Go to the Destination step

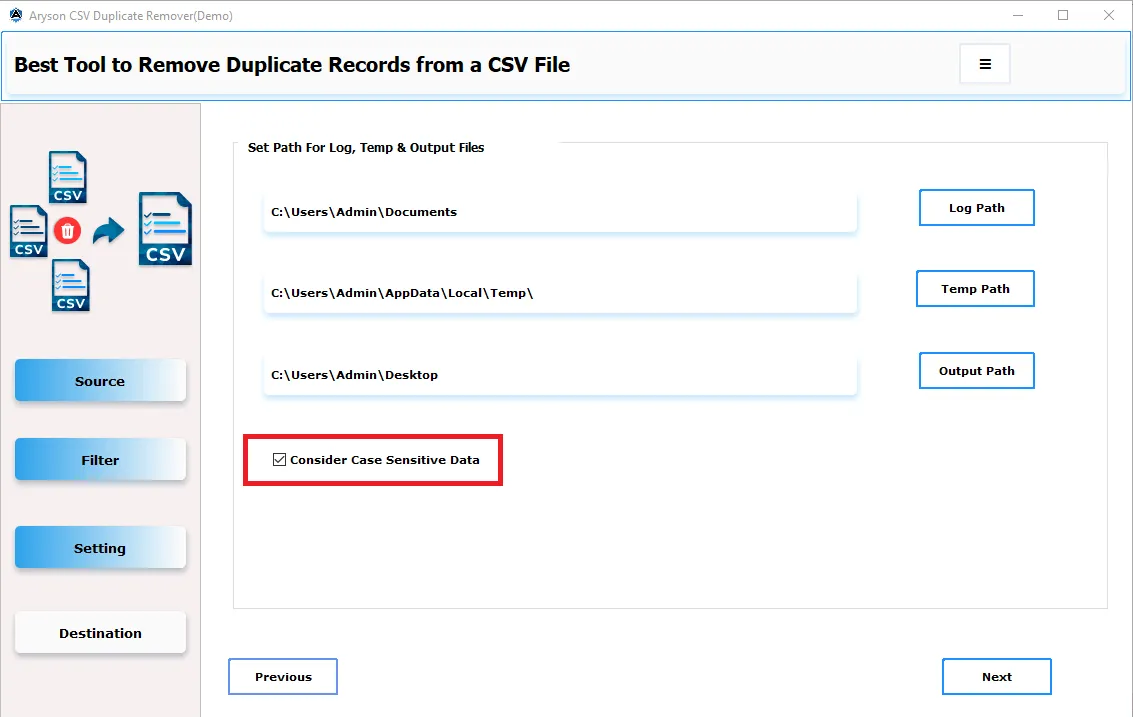[x=100, y=633]
